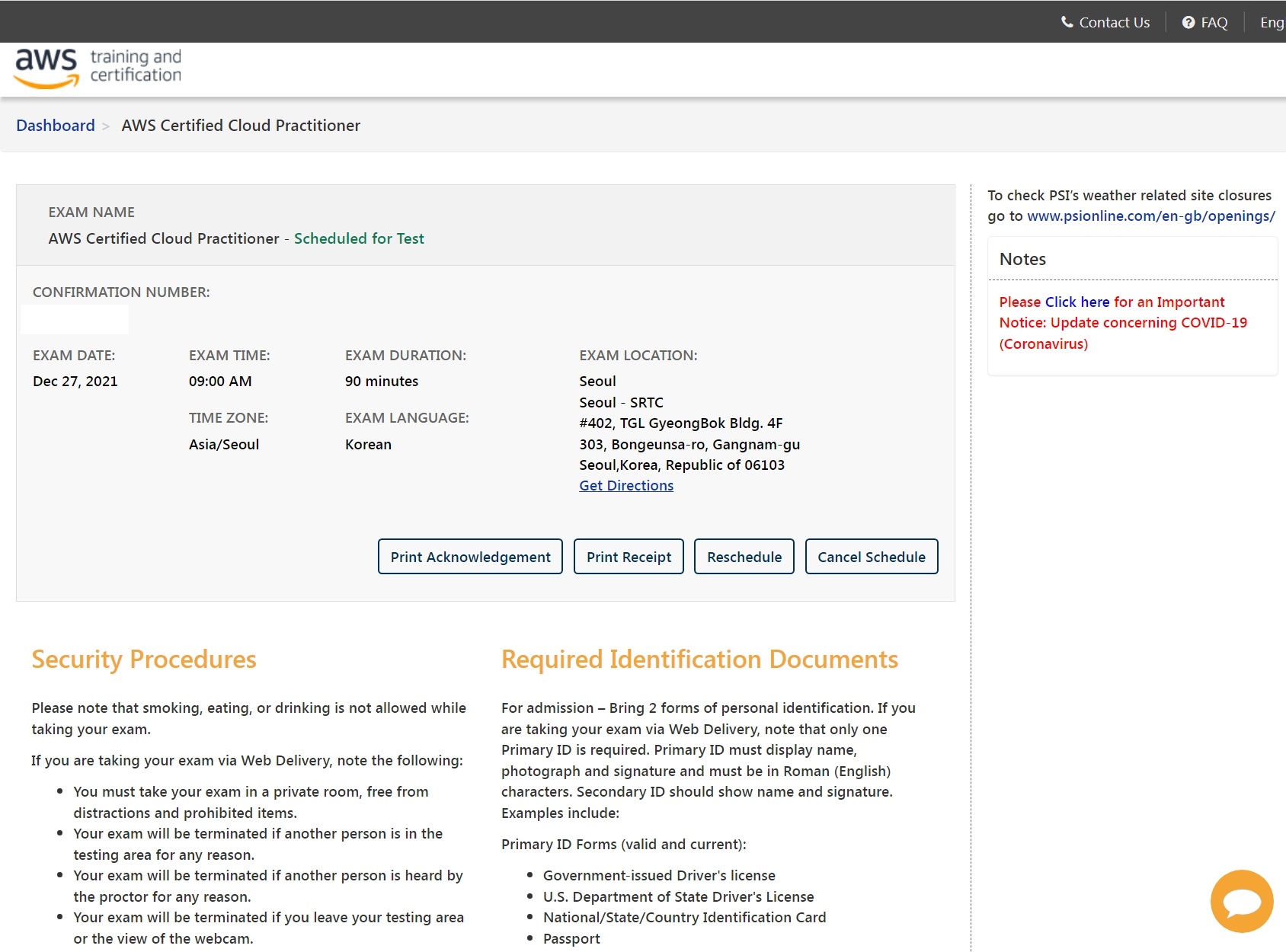Open the Contact Us link
1286x952 pixels.
[1114, 23]
